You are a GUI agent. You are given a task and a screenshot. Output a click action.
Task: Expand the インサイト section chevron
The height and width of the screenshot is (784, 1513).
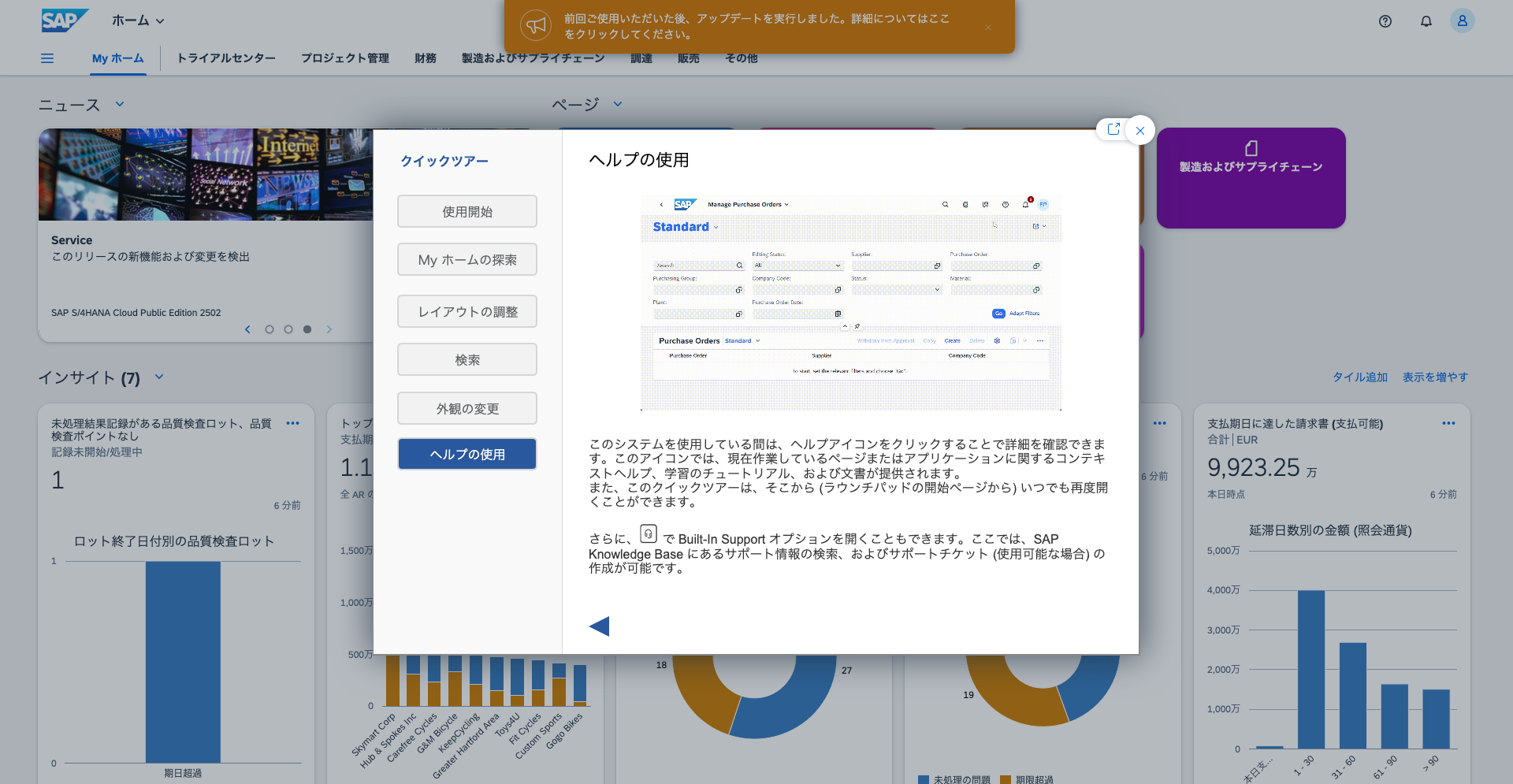[x=159, y=377]
